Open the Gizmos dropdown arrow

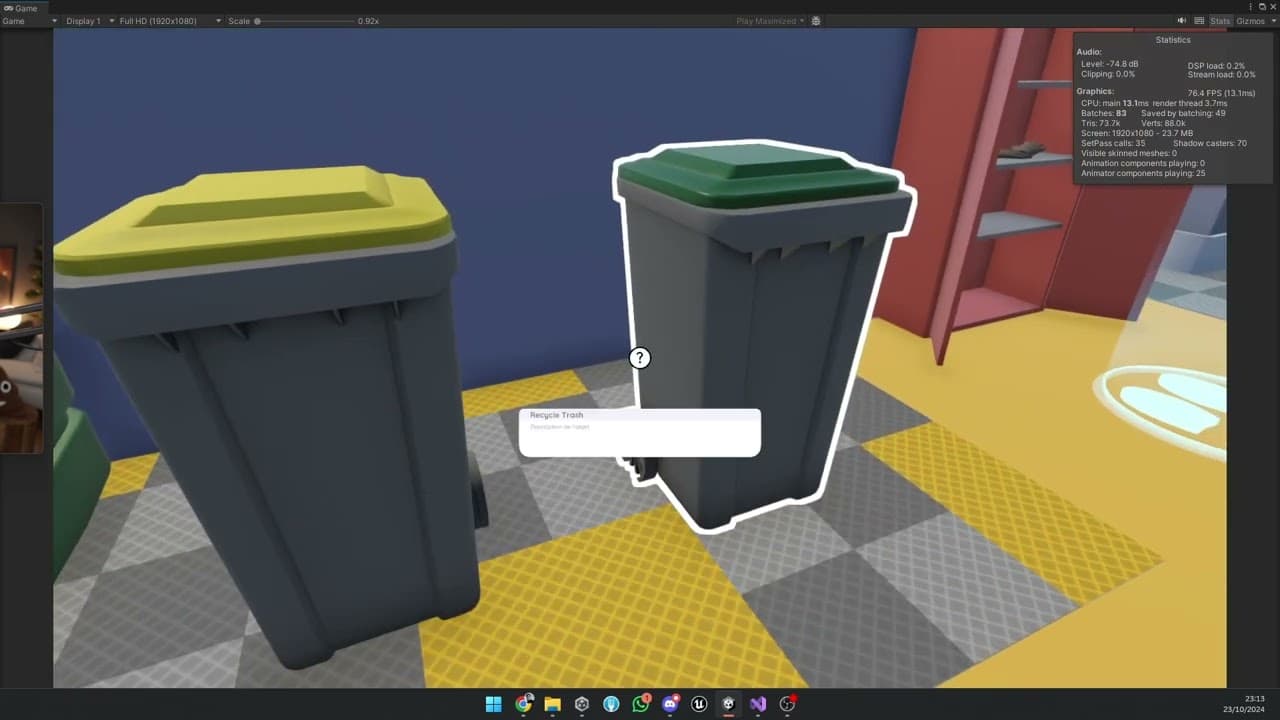[x=1273, y=21]
